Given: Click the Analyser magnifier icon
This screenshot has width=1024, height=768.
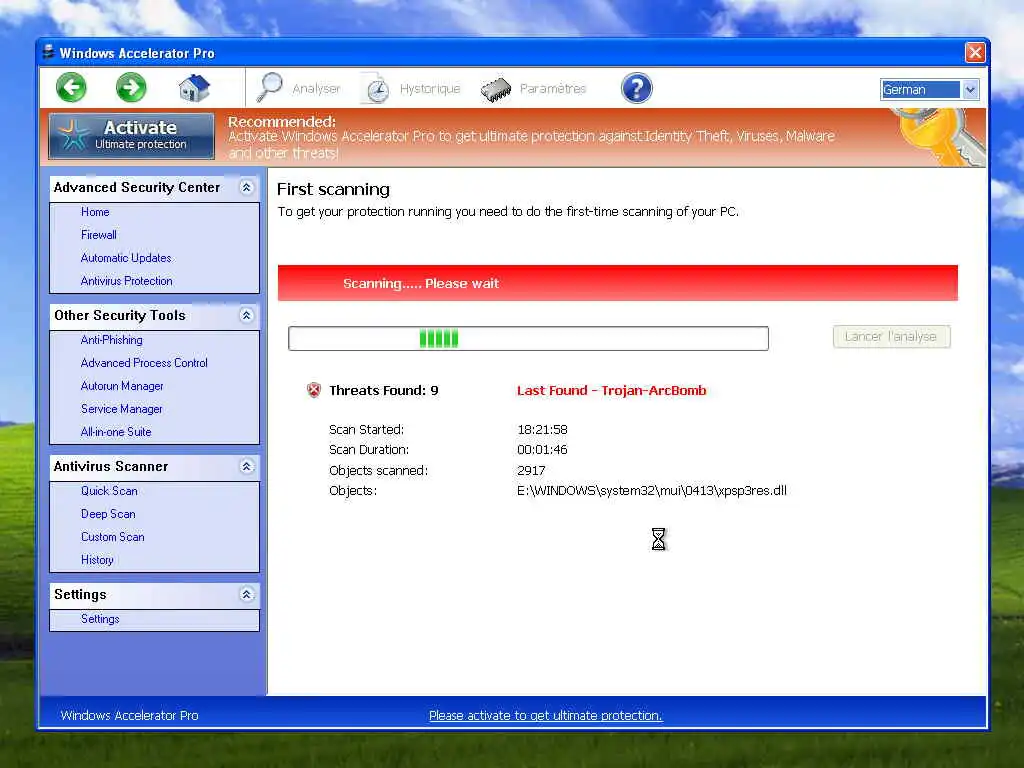Looking at the screenshot, I should pyautogui.click(x=269, y=88).
